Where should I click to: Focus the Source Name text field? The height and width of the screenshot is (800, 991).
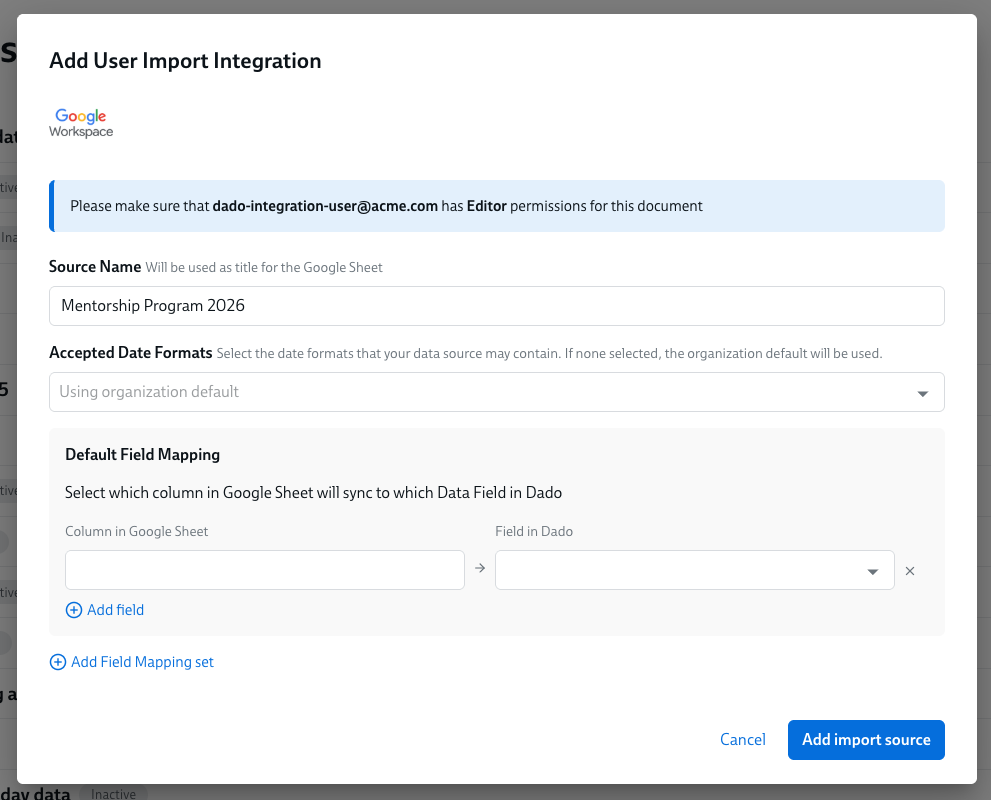coord(496,306)
